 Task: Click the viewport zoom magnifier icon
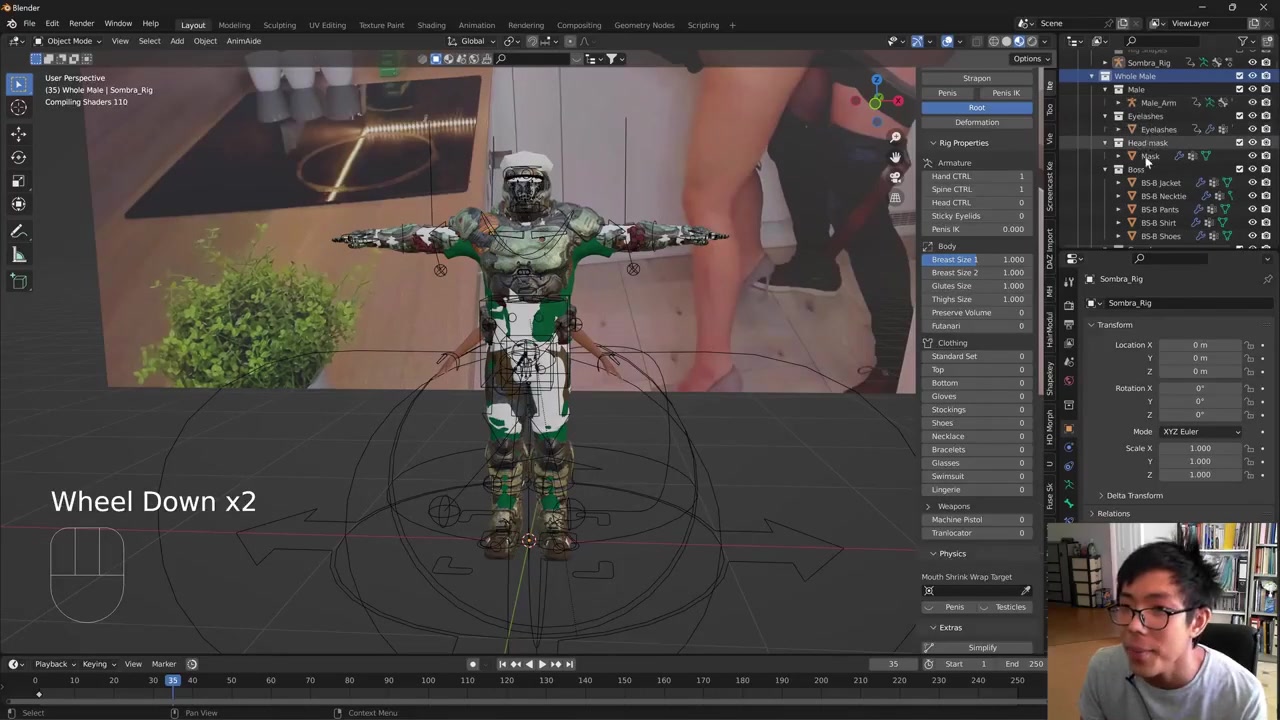[x=895, y=137]
